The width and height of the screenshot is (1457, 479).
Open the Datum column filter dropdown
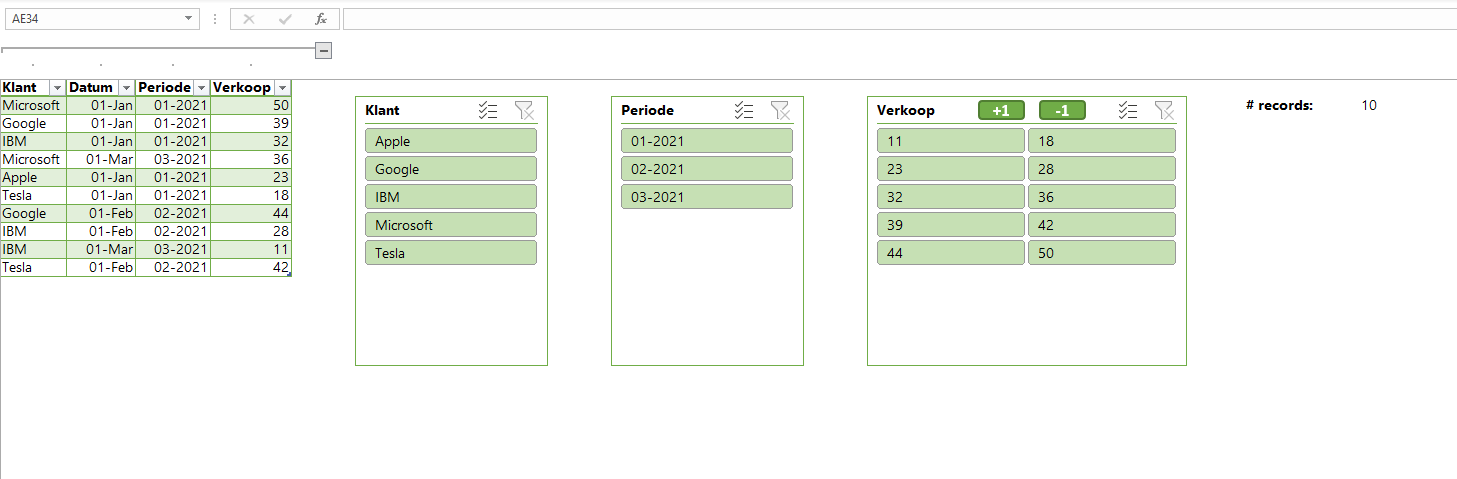coord(126,88)
